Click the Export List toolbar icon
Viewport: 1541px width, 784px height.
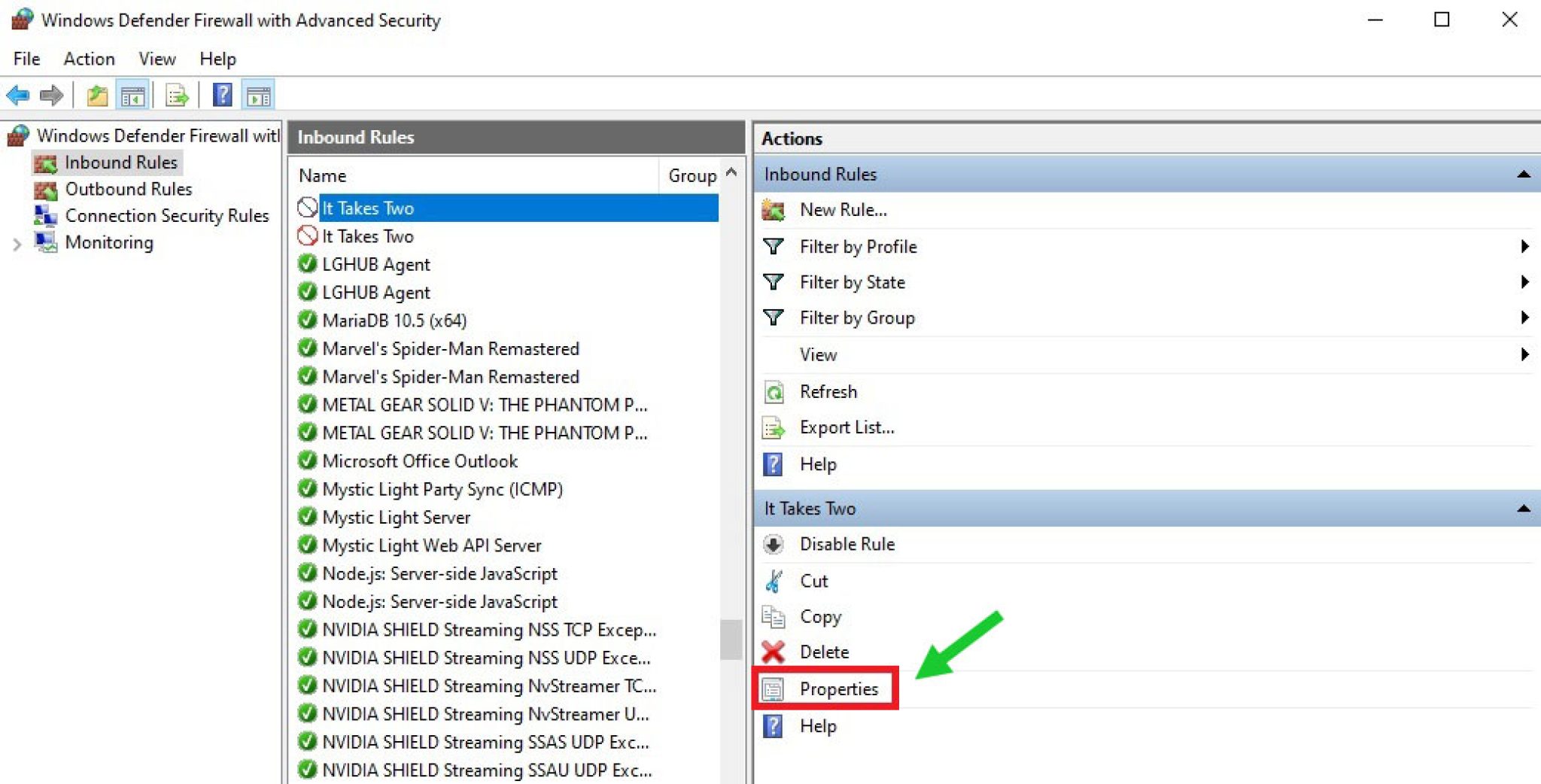(175, 95)
